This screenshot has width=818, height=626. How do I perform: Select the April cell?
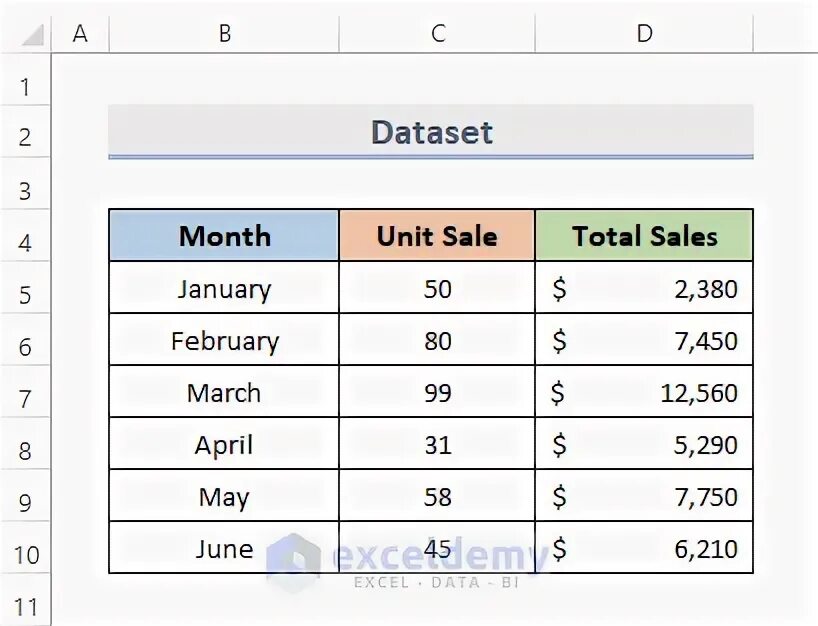click(224, 445)
